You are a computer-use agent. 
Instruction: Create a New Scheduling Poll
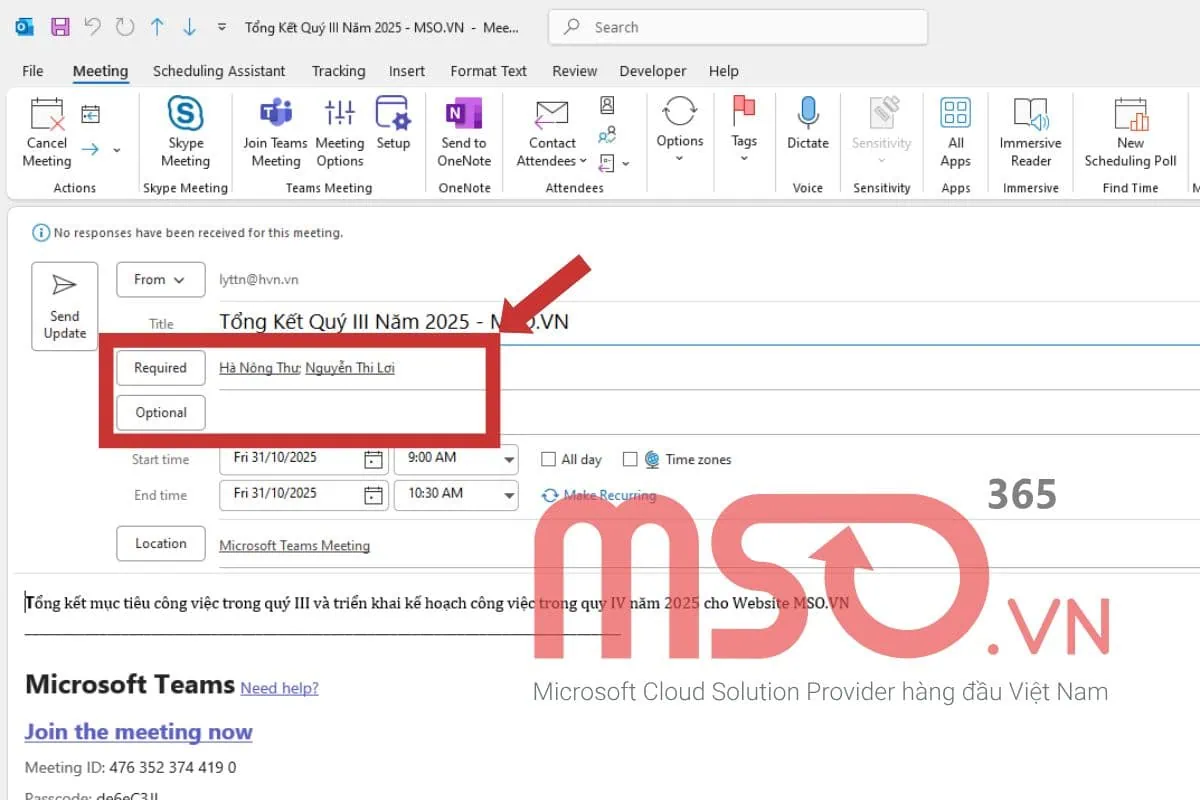[x=1129, y=130]
